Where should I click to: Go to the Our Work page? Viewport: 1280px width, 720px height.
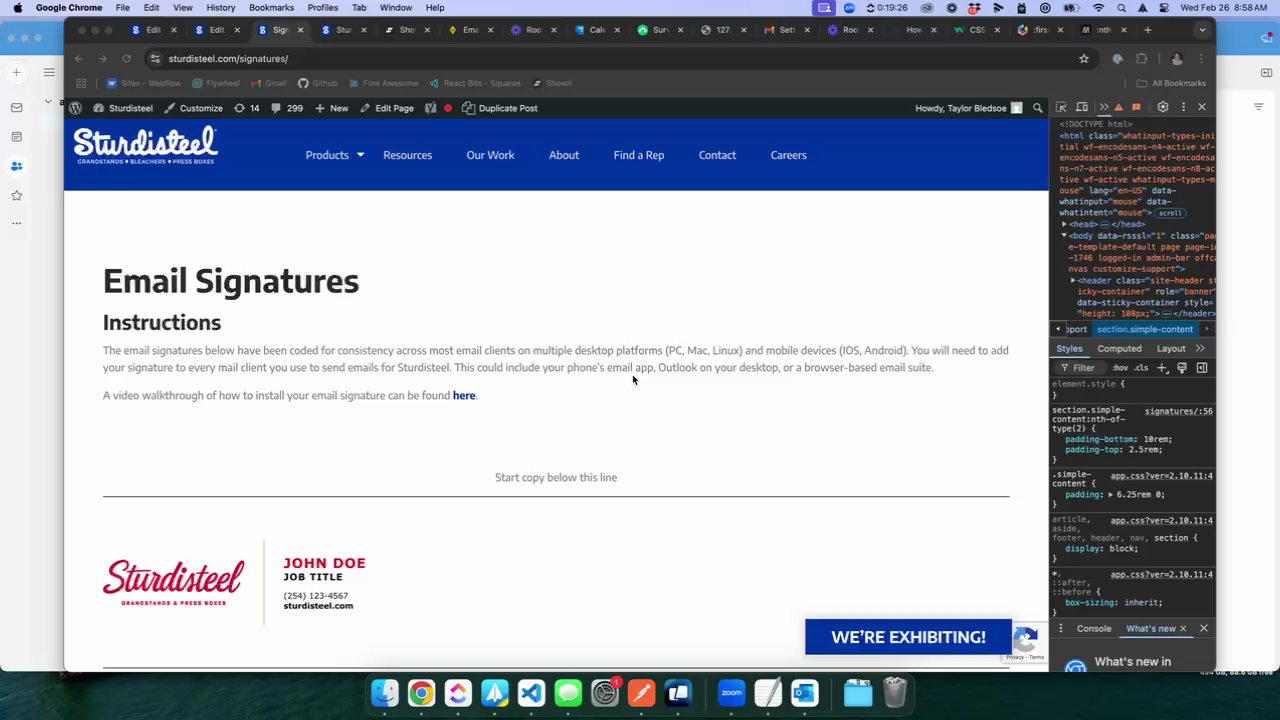(490, 155)
